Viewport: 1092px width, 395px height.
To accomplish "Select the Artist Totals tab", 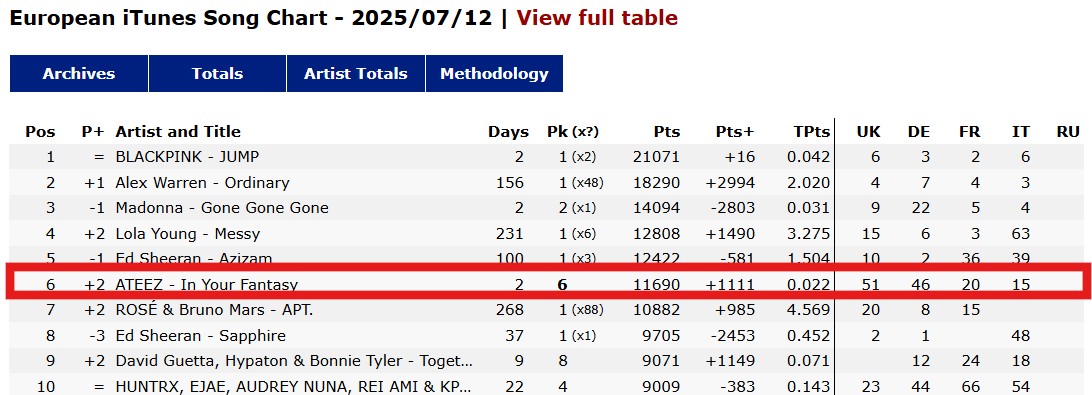I will tap(355, 74).
